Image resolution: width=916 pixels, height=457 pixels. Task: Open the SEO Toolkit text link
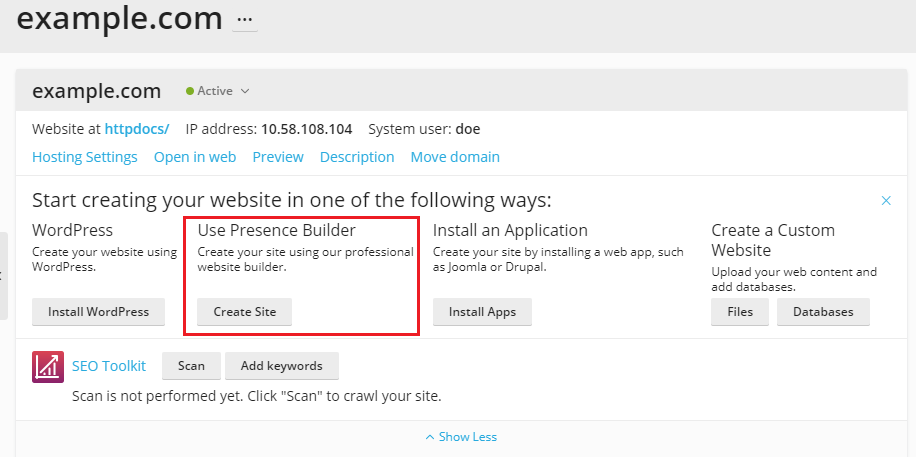(109, 366)
